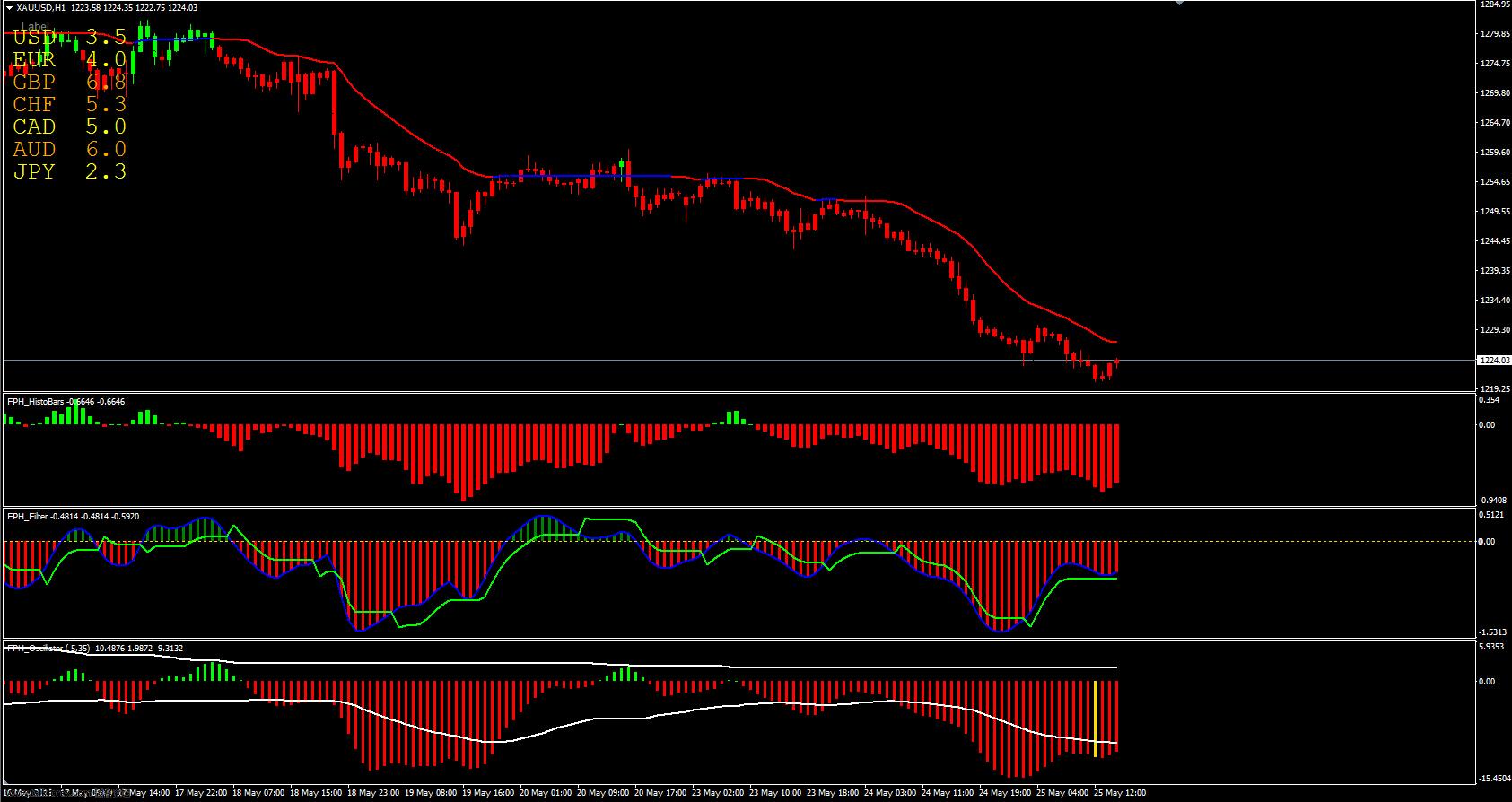Select the XAUUSD,H1 symbol title text
This screenshot has height=802, width=1512.
pyautogui.click(x=40, y=7)
